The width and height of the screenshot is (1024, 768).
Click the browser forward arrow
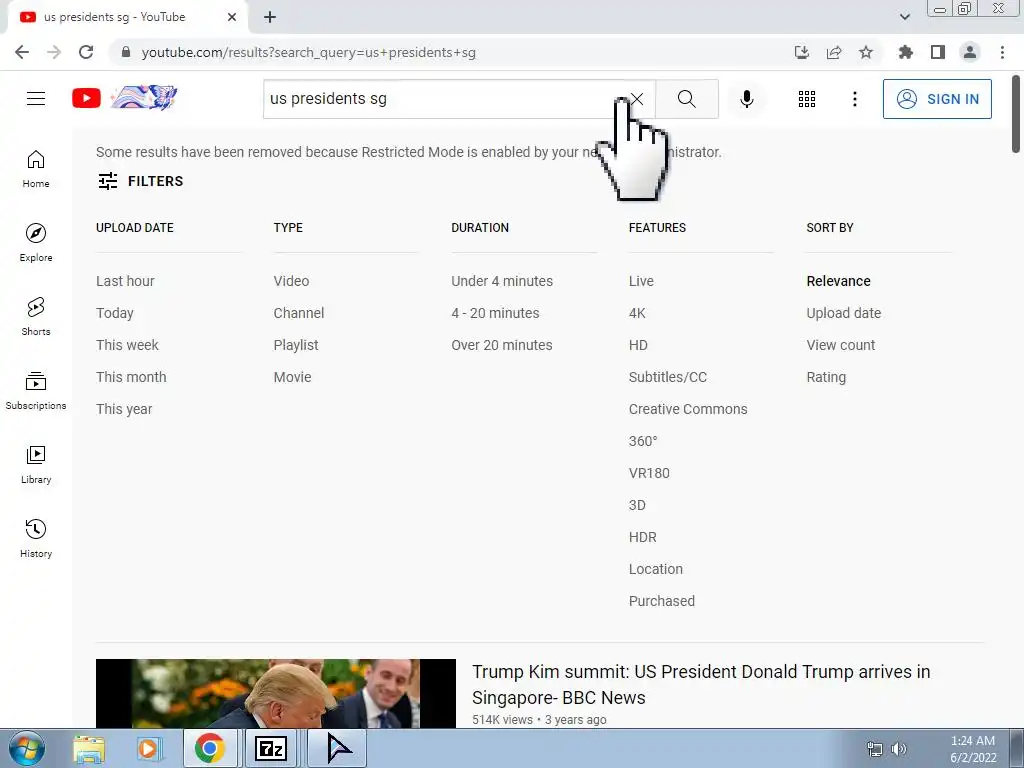[54, 52]
